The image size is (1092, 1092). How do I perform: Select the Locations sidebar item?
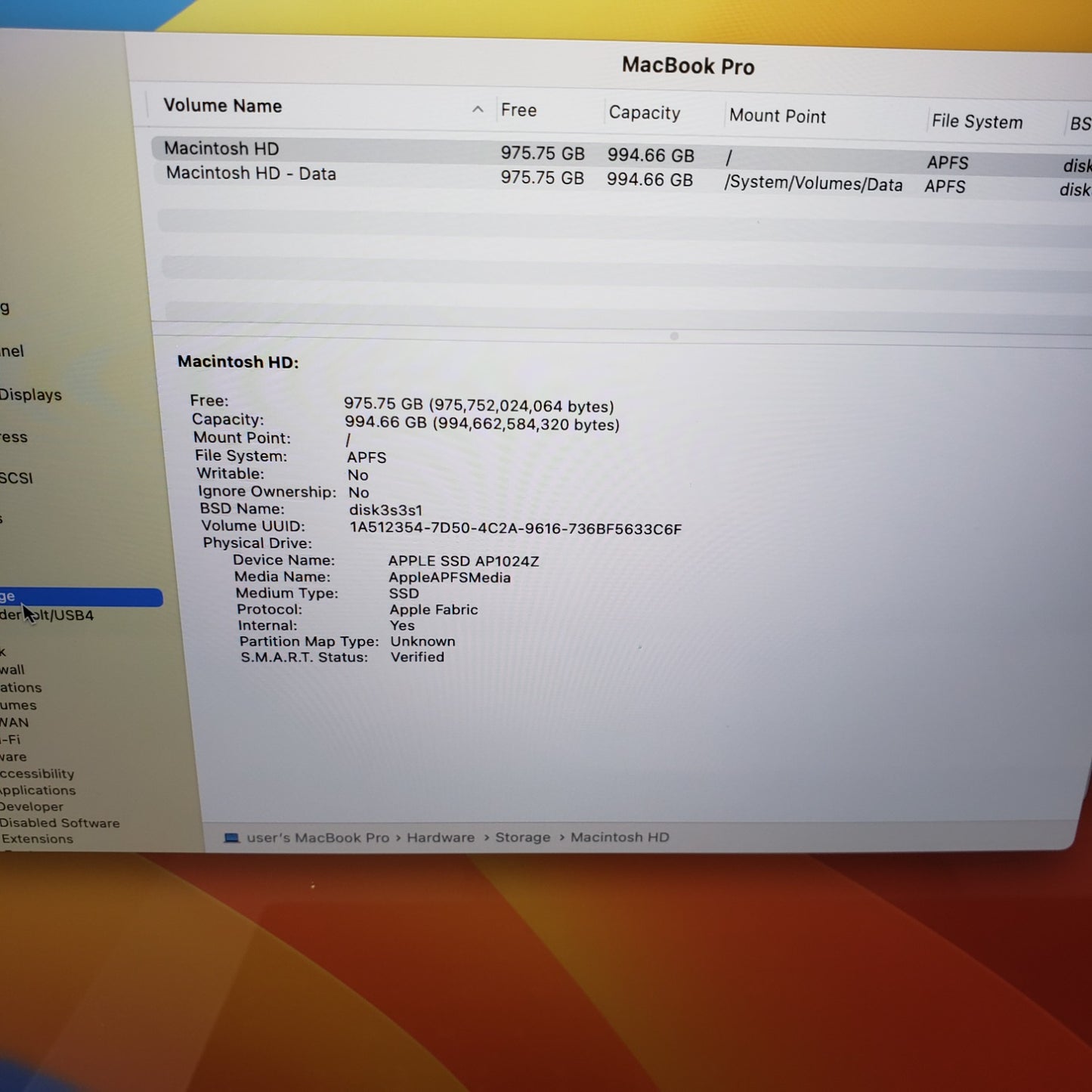point(21,688)
